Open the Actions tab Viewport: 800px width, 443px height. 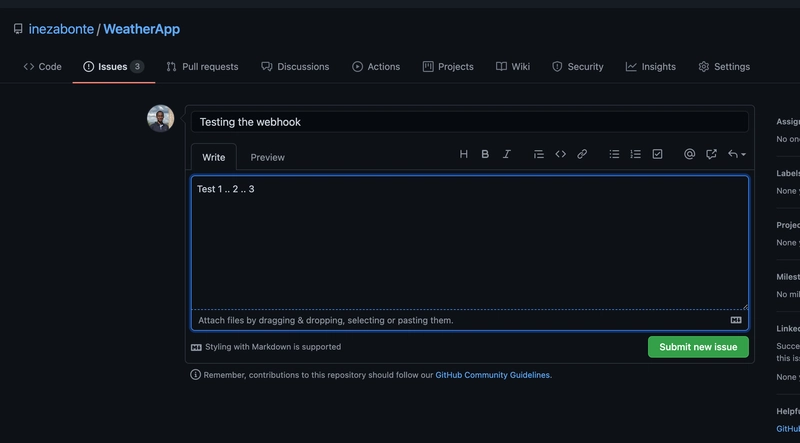(x=376, y=67)
